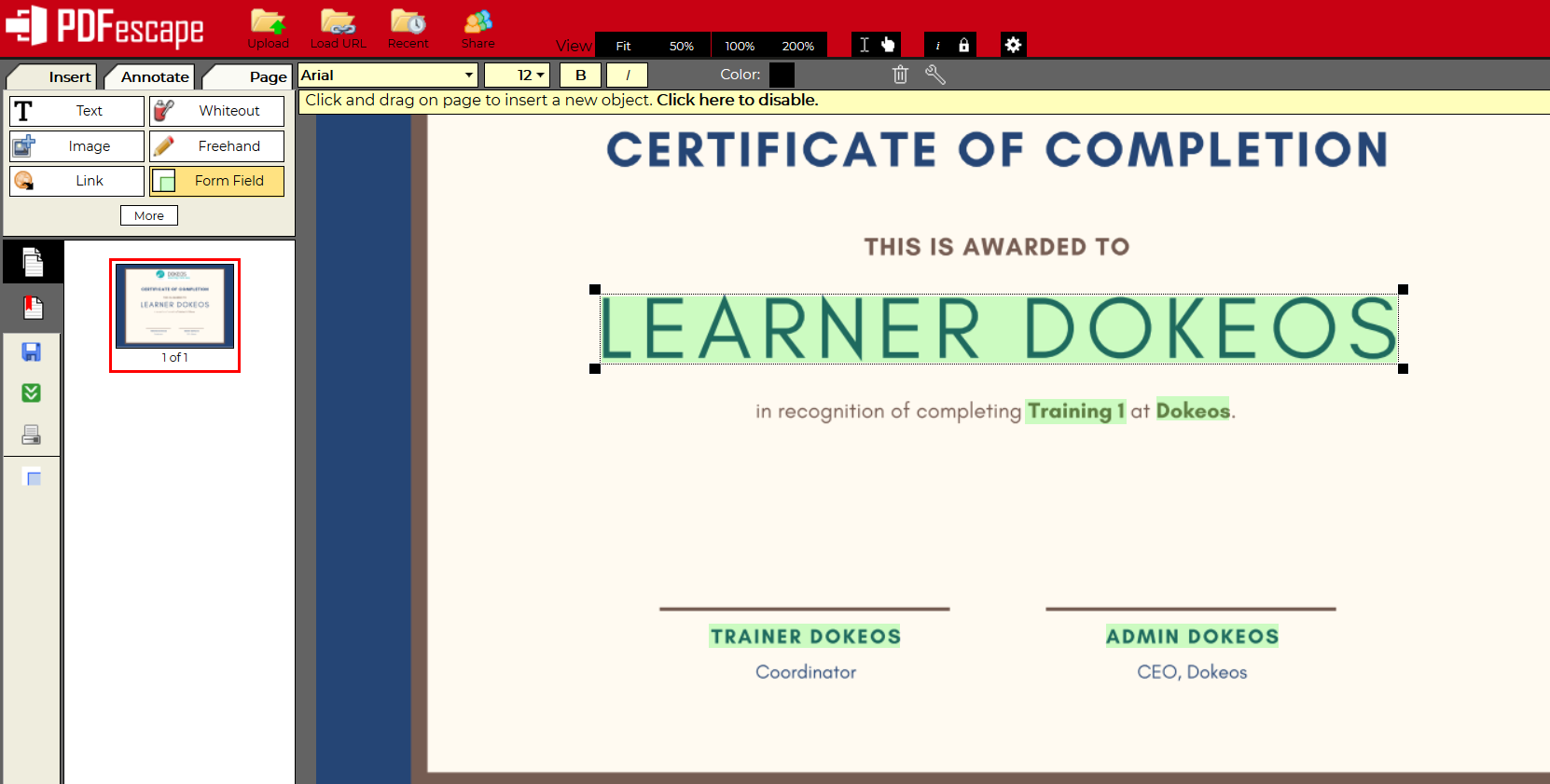The height and width of the screenshot is (784, 1550).
Task: Switch to the Annotate tab
Action: [152, 76]
